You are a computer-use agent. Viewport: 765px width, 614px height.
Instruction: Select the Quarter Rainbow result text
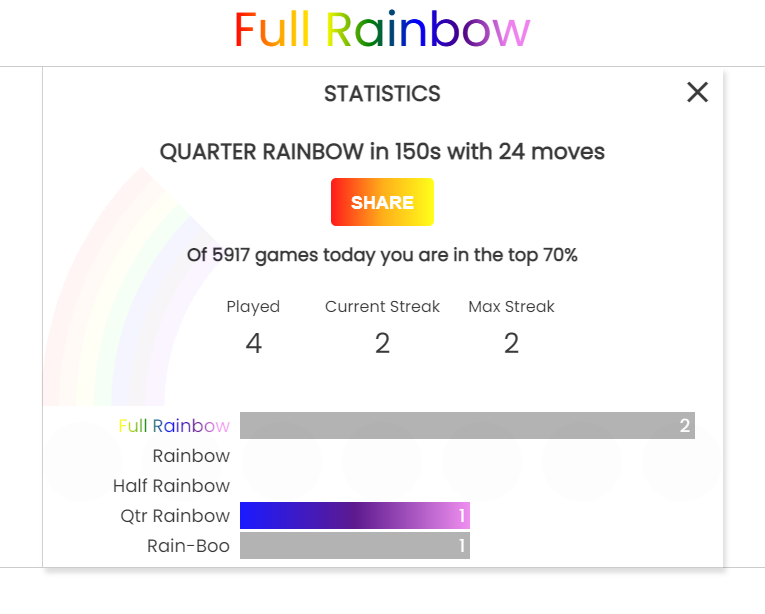click(x=382, y=152)
